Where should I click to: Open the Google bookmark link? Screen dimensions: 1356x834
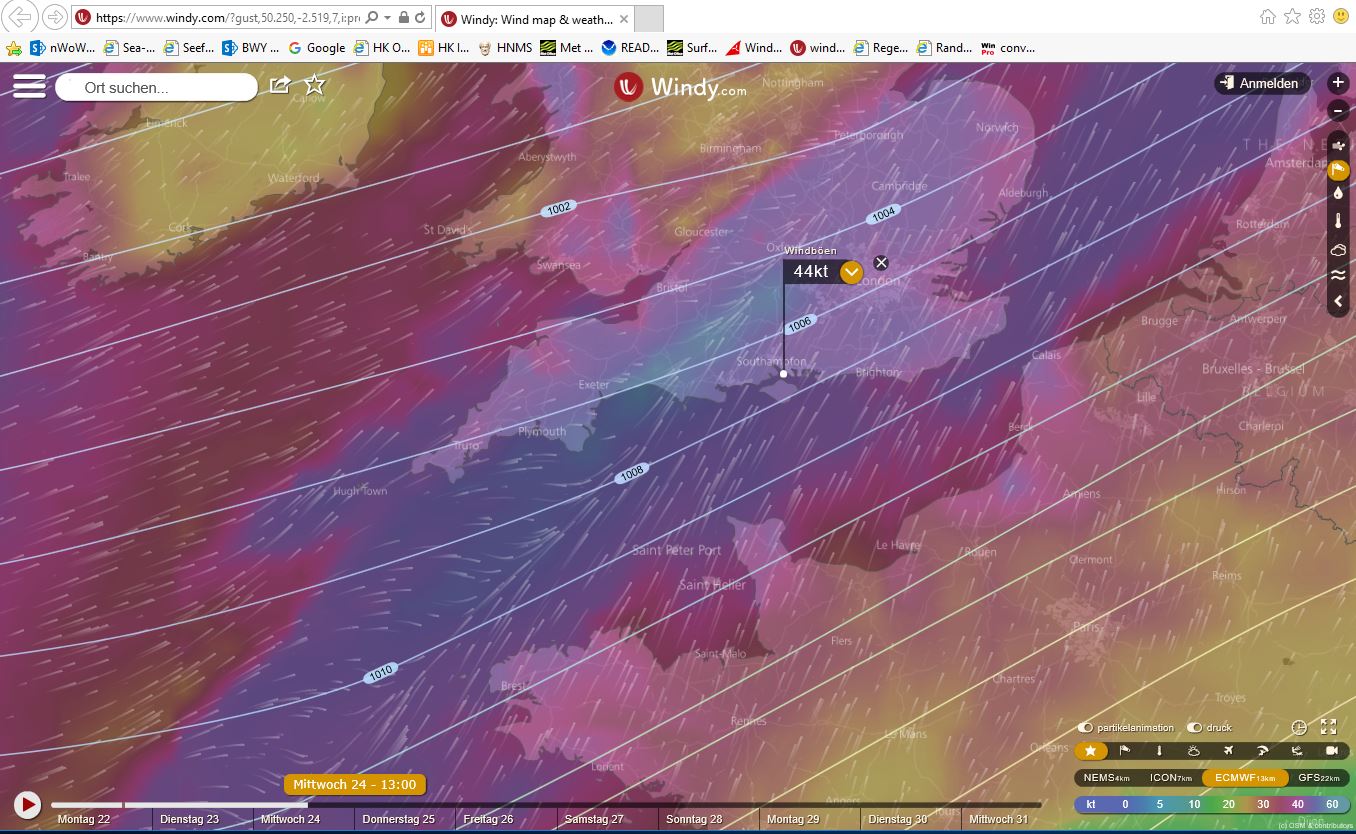(x=317, y=47)
